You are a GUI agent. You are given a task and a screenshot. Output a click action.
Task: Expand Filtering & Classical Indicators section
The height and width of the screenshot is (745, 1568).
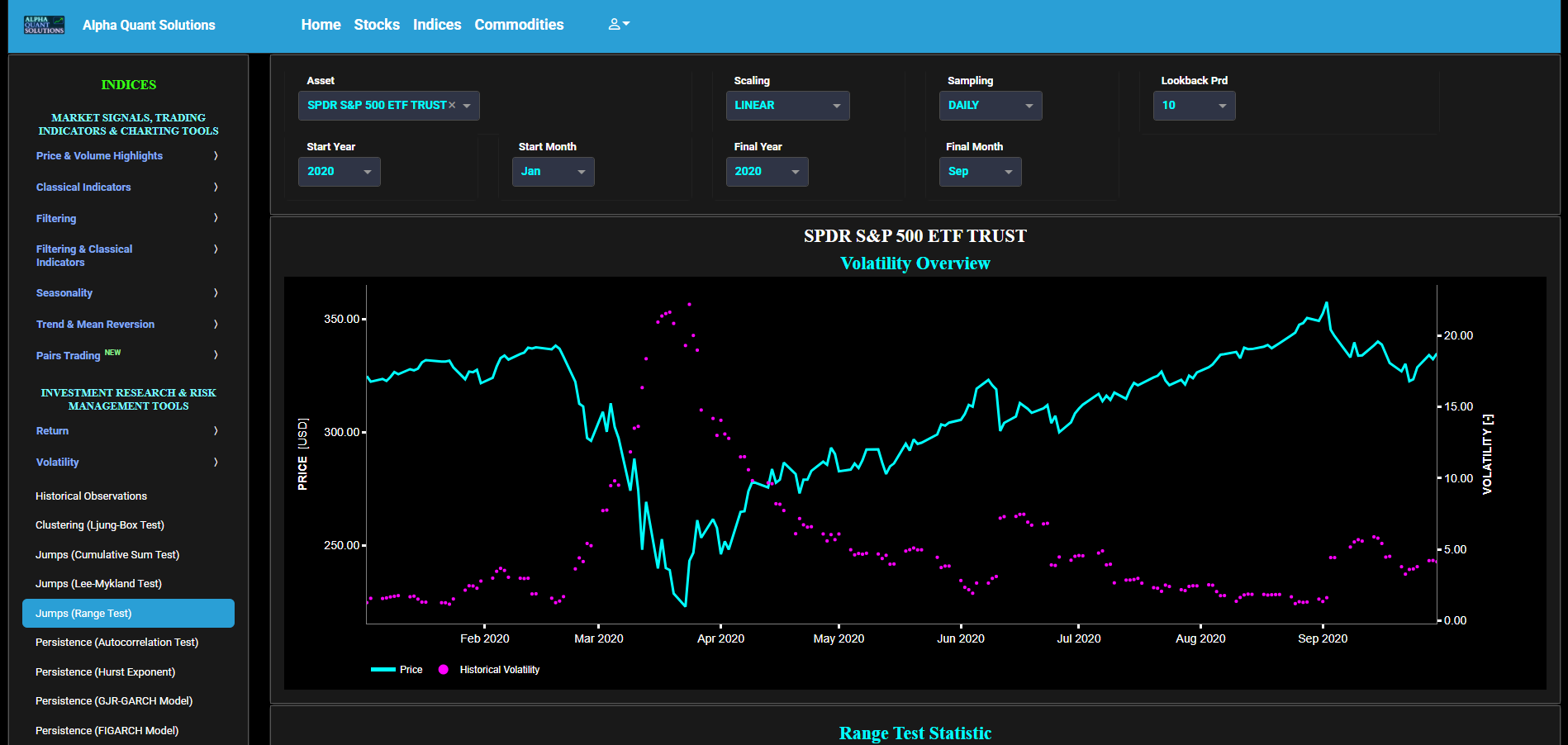[127, 255]
